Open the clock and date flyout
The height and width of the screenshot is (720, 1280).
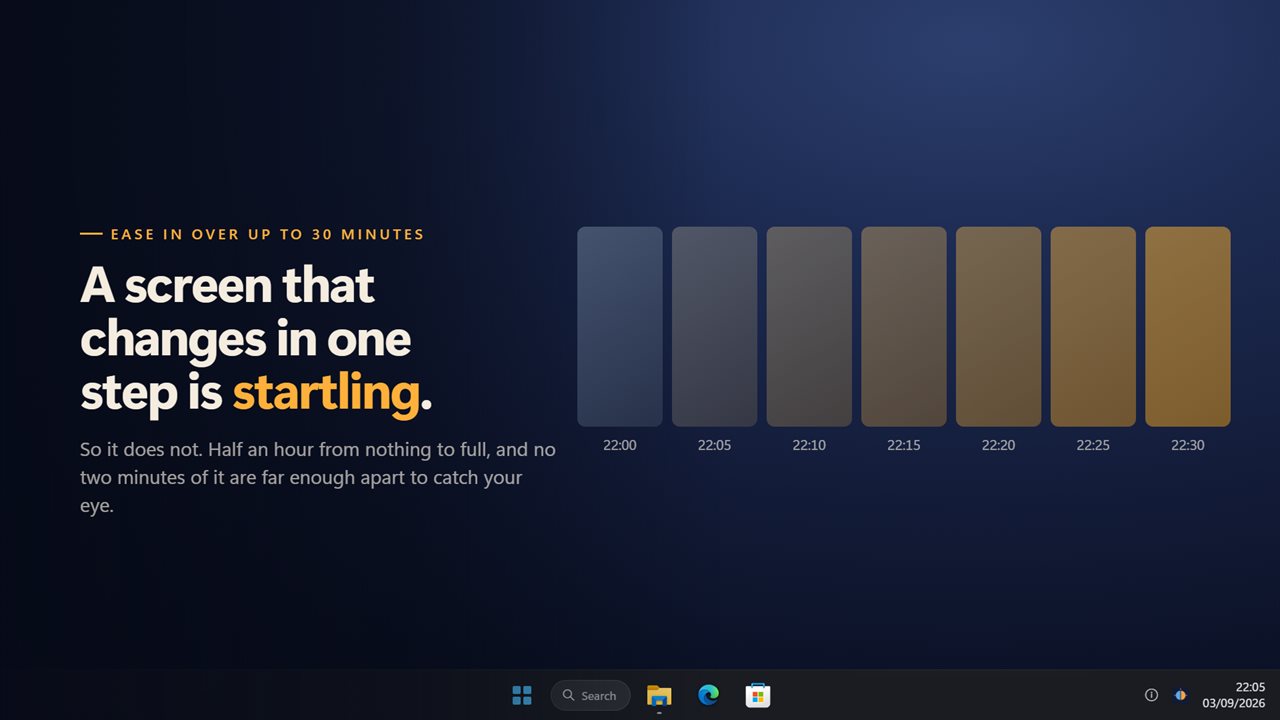pos(1235,695)
